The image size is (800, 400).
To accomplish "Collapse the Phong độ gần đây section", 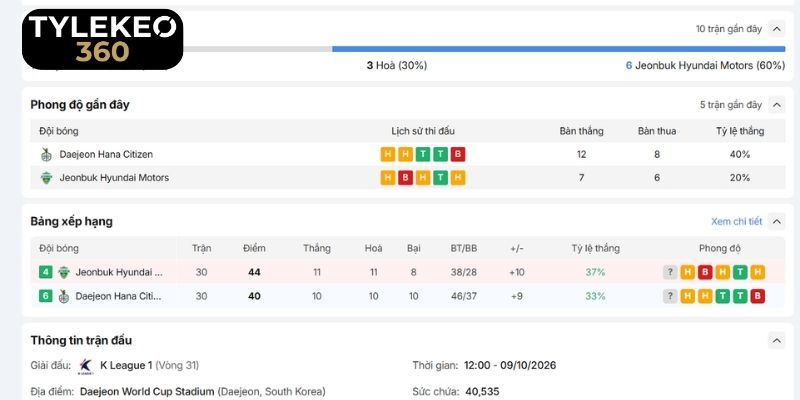I will coord(777,105).
